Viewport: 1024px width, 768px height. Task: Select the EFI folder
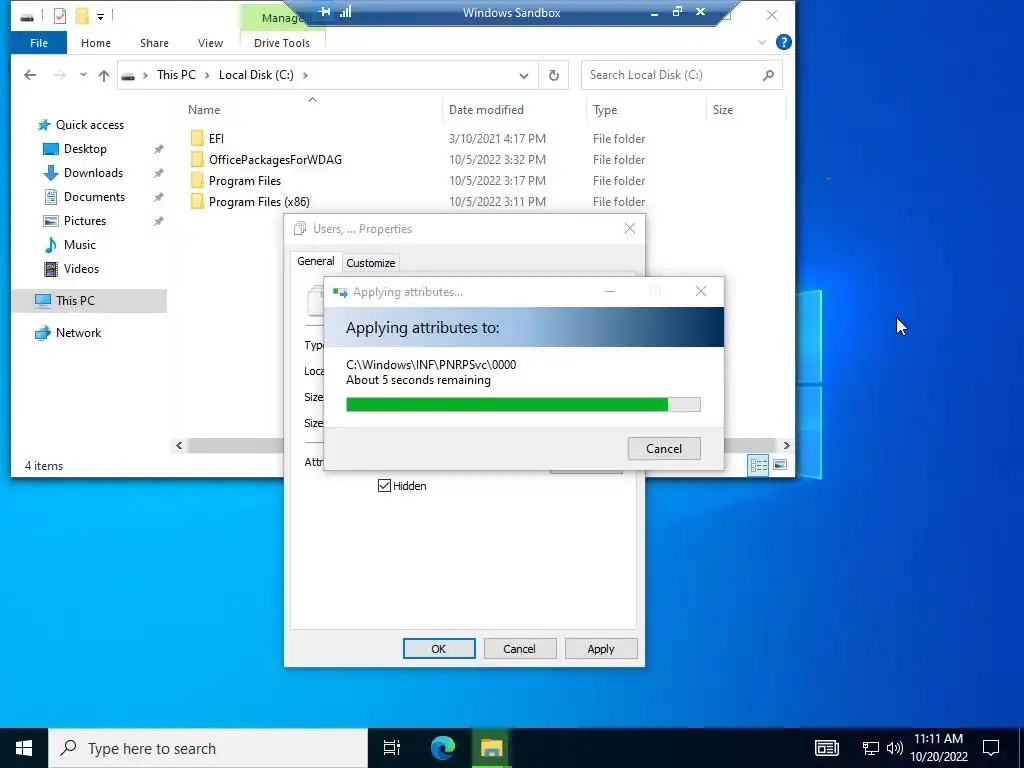point(216,138)
